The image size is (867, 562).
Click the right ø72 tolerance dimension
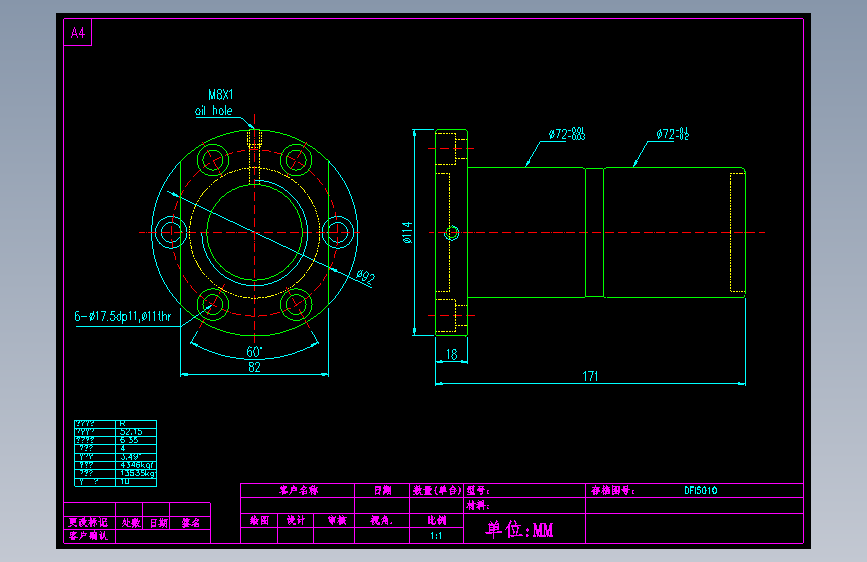673,134
